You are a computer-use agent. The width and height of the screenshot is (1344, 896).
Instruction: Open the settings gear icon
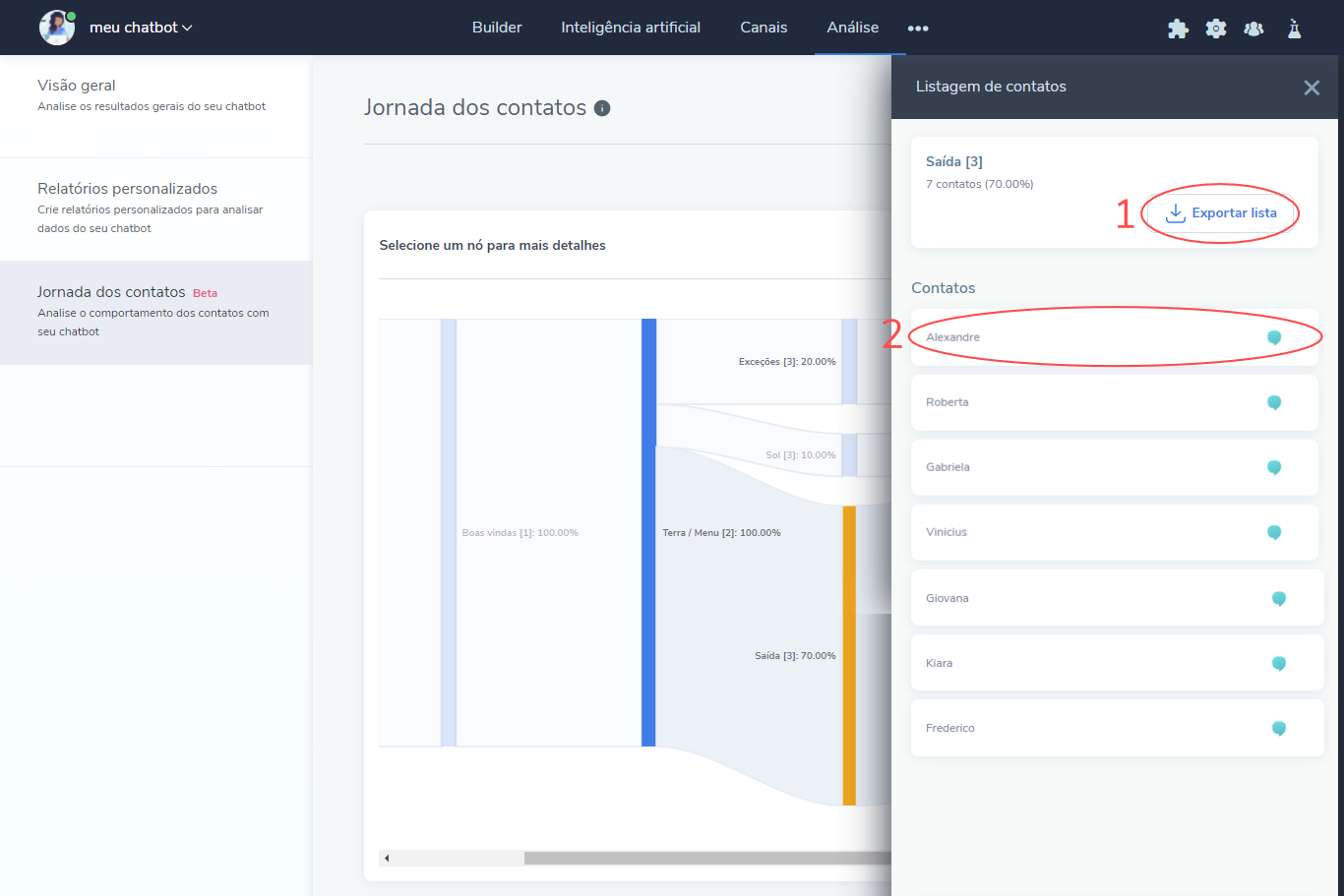(1216, 29)
